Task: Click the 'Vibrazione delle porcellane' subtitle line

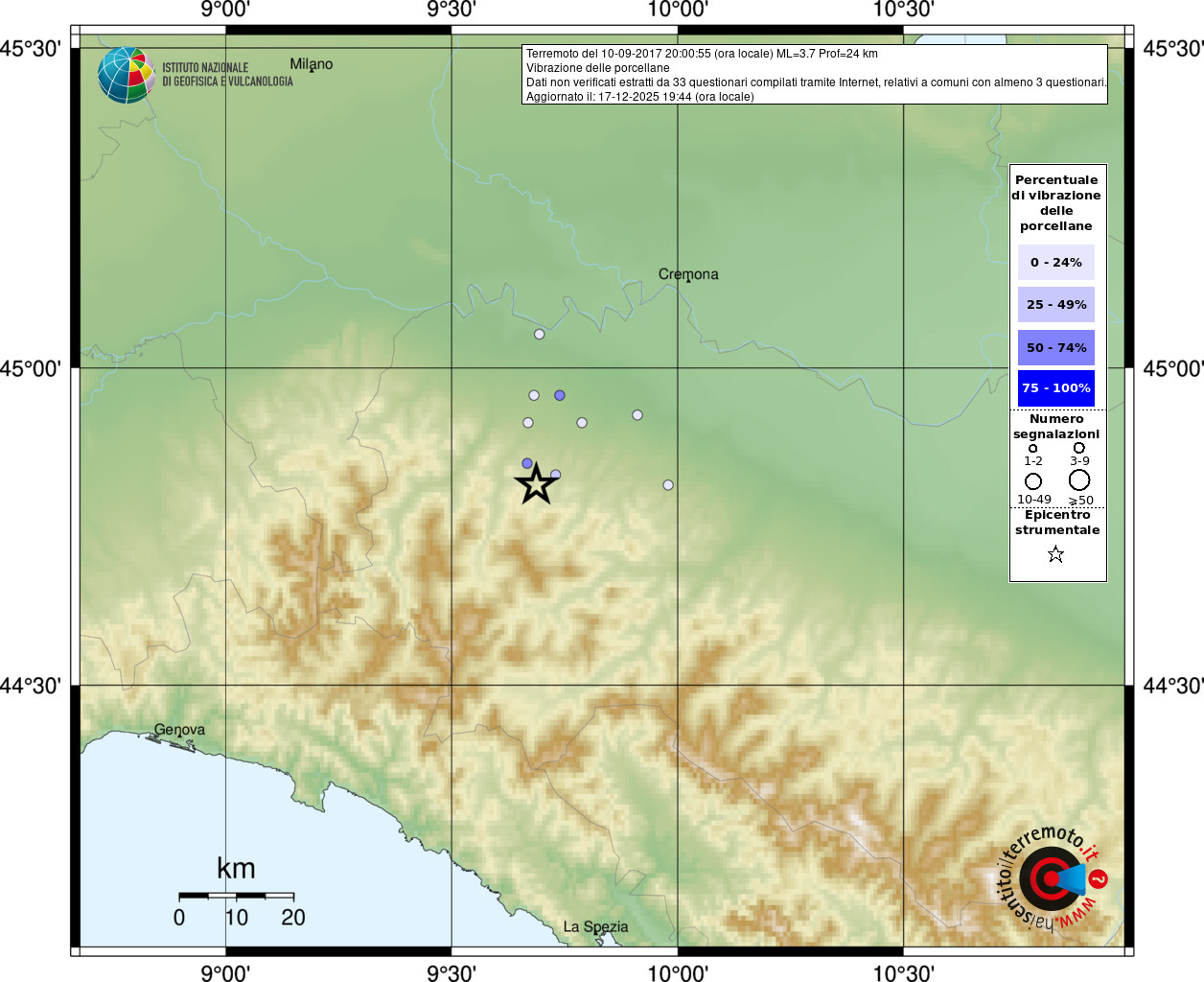Action: [x=598, y=68]
